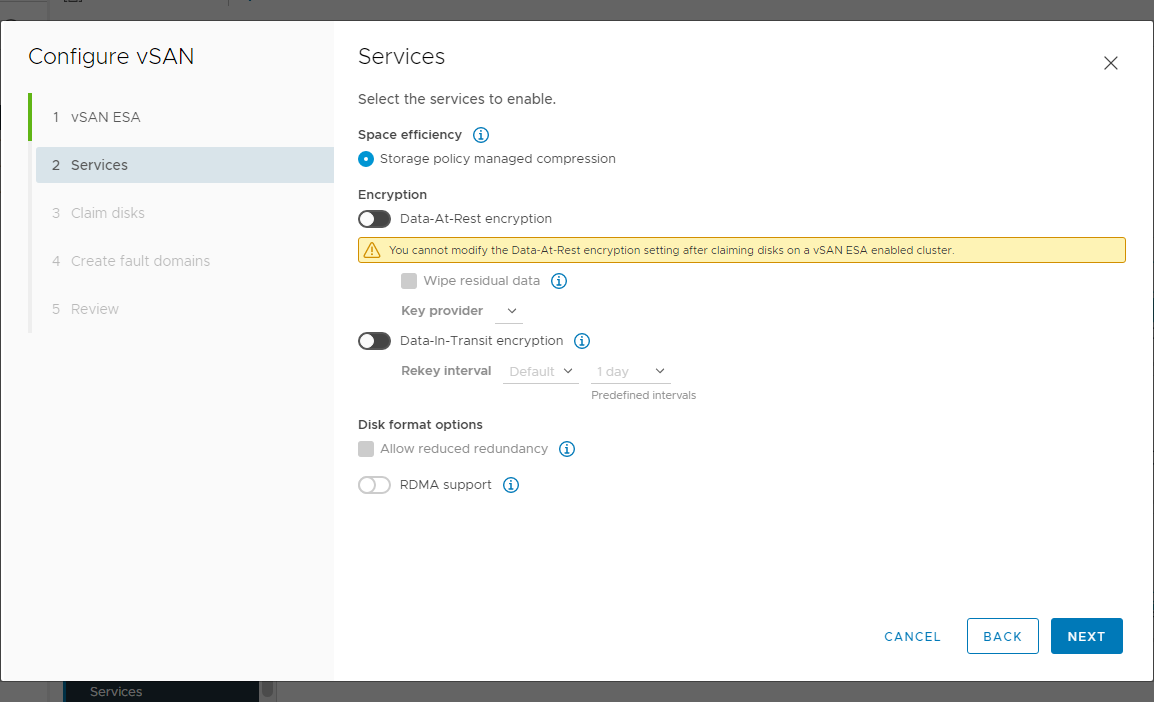Cancel the vSAN configuration wizard
This screenshot has height=702, width=1154.
[911, 636]
